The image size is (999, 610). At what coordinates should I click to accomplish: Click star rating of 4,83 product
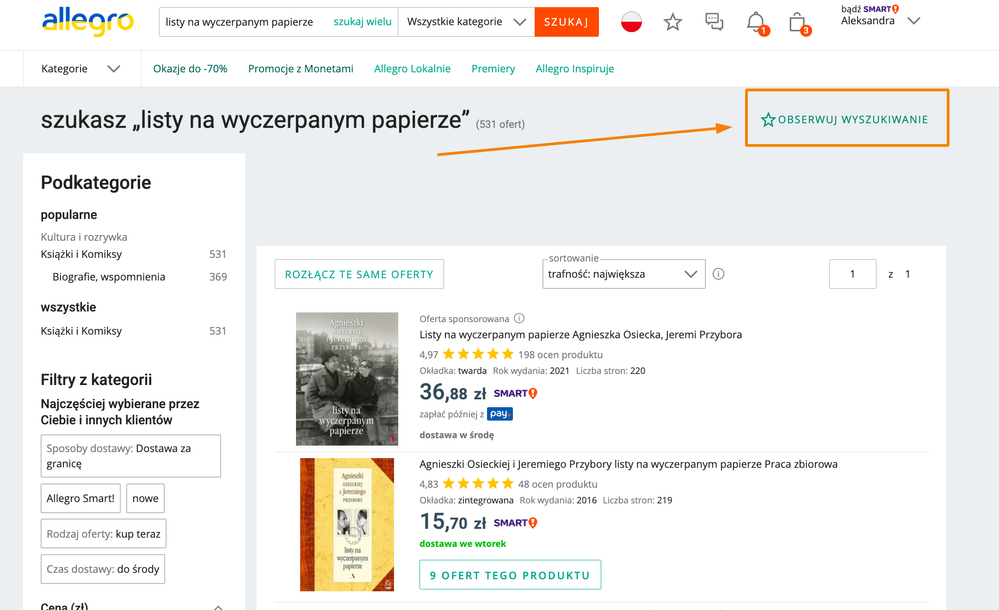tap(478, 483)
